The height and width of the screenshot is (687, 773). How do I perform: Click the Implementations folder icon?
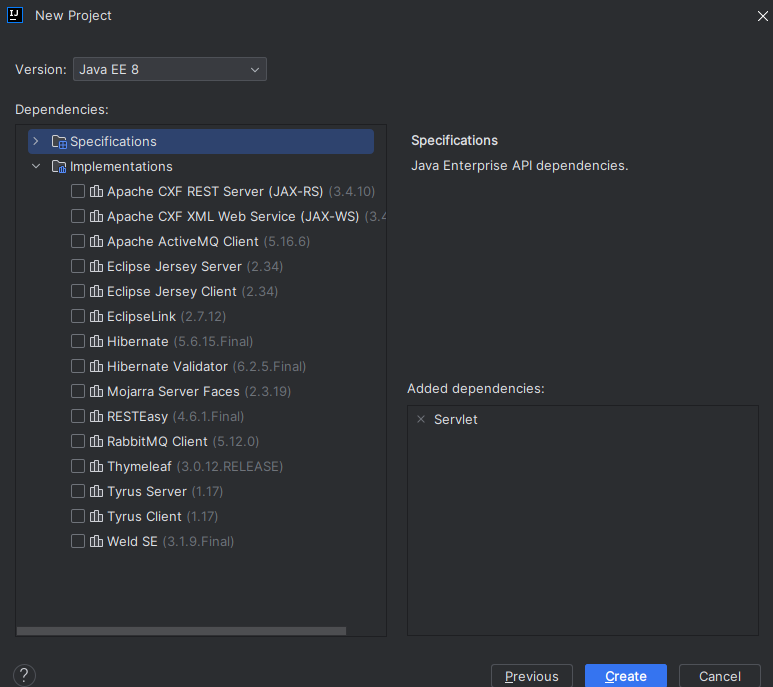(59, 167)
